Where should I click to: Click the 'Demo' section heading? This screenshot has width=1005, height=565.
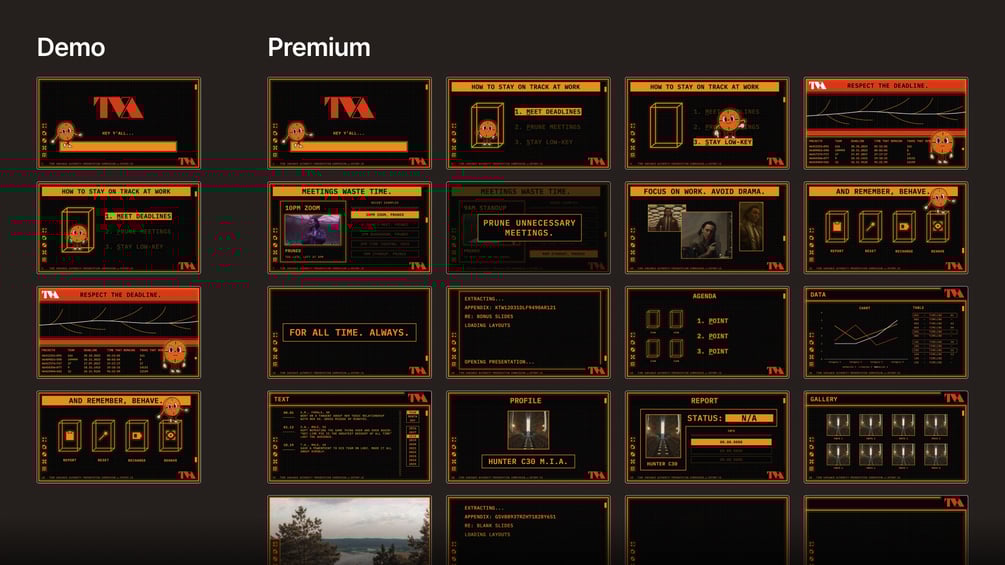pyautogui.click(x=71, y=47)
